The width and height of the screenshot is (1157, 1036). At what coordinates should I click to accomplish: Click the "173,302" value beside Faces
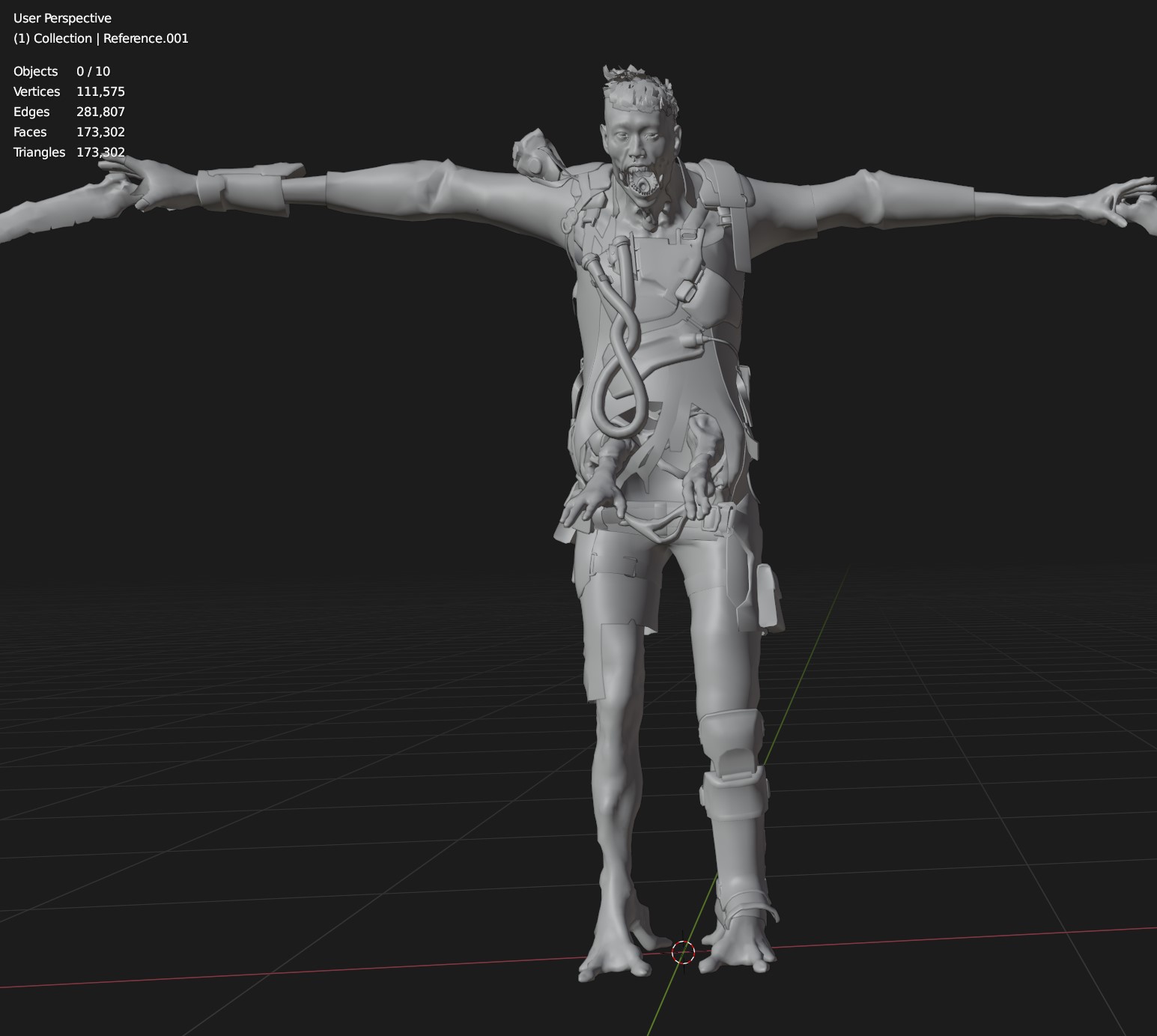(100, 132)
